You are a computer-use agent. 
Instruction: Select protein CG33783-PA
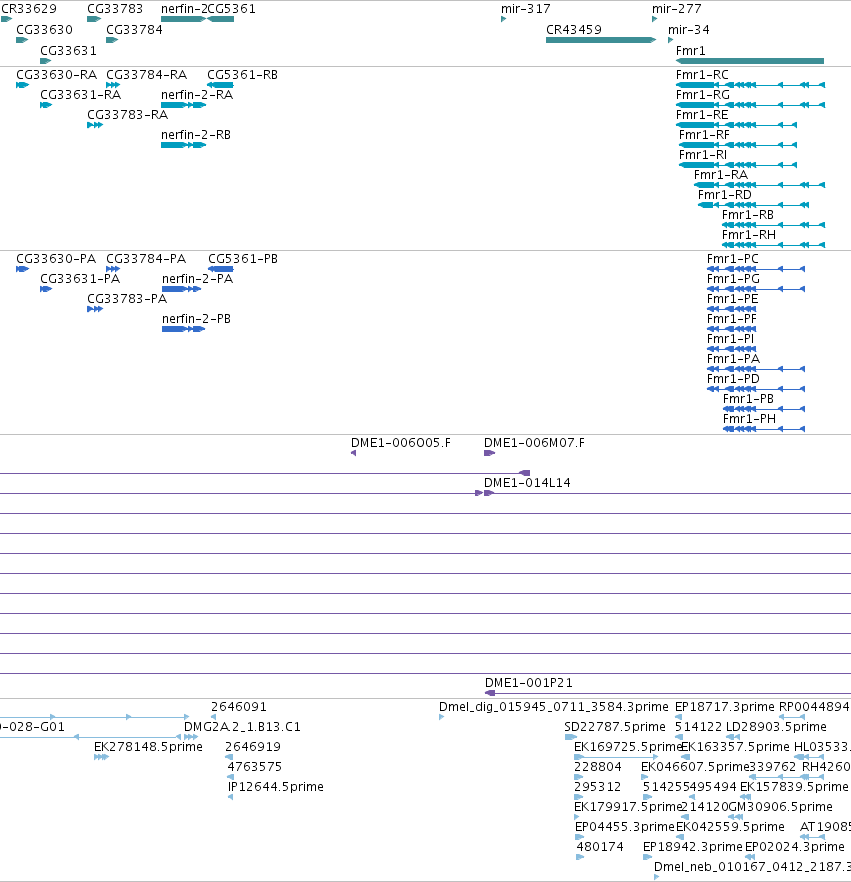pos(94,309)
